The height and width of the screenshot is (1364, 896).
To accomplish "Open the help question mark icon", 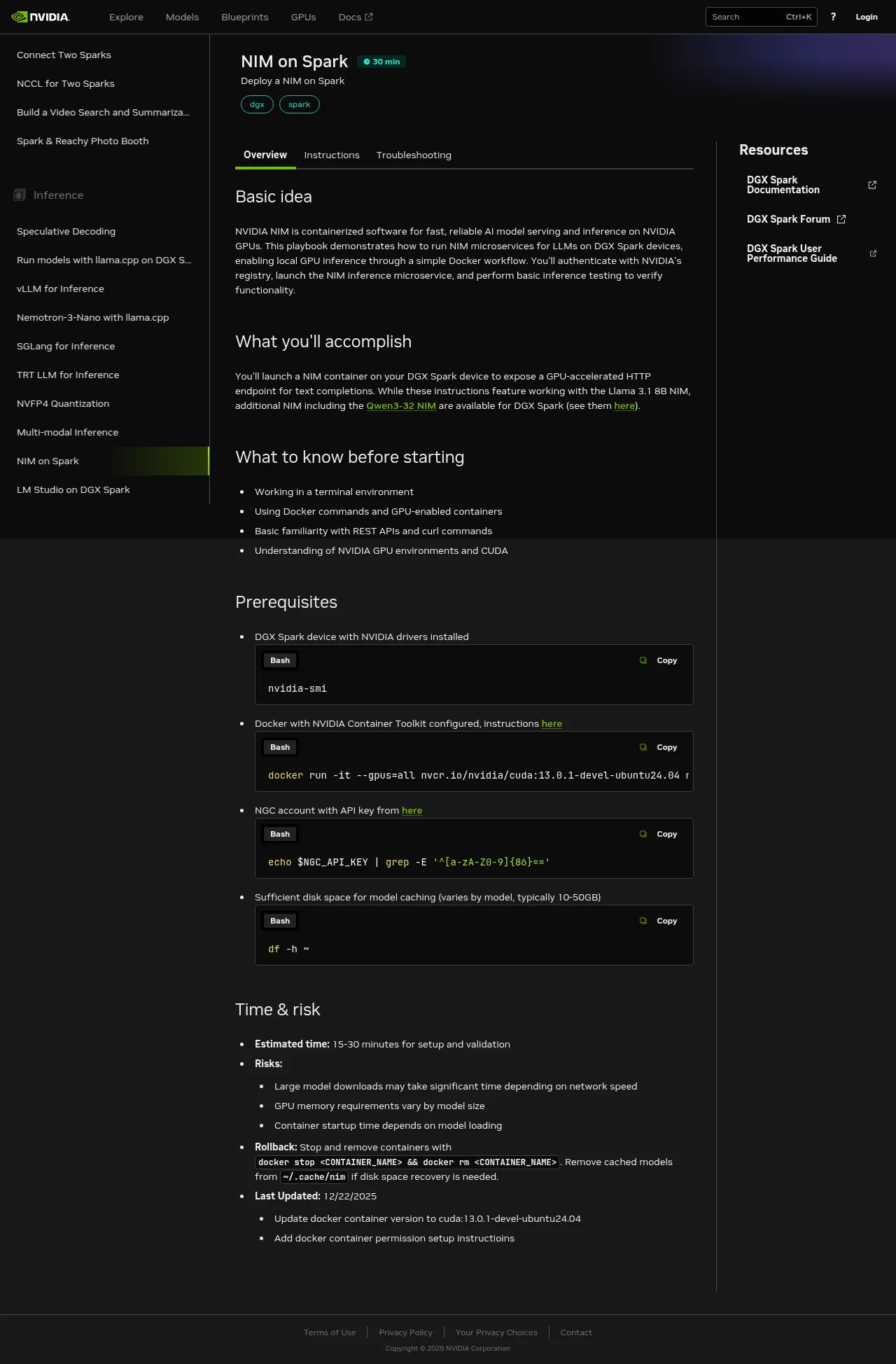I will point(833,17).
